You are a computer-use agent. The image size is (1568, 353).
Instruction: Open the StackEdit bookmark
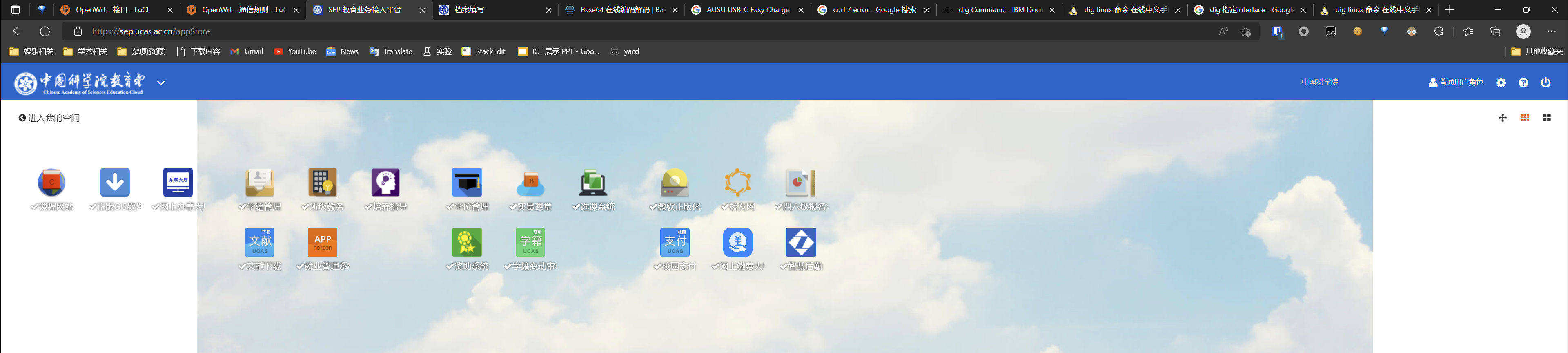coord(484,52)
